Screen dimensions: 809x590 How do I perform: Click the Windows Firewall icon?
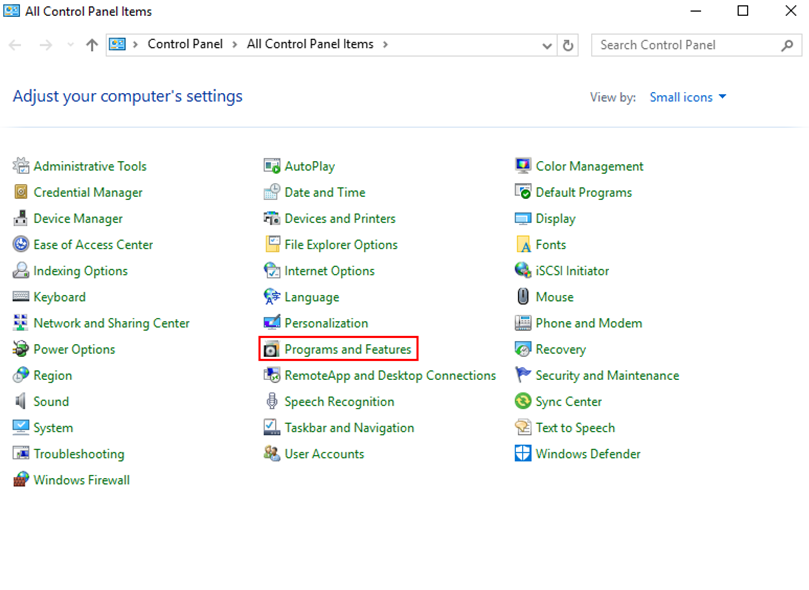[21, 480]
